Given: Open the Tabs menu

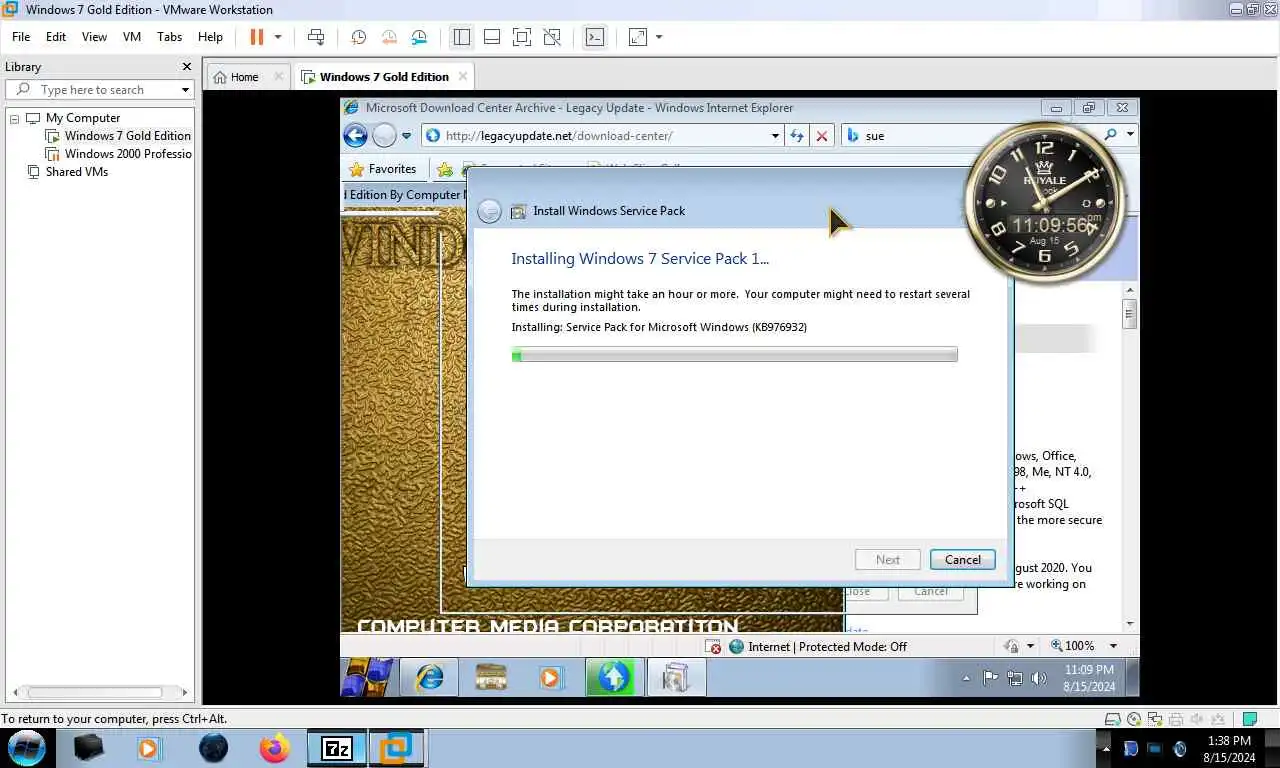Looking at the screenshot, I should point(170,37).
